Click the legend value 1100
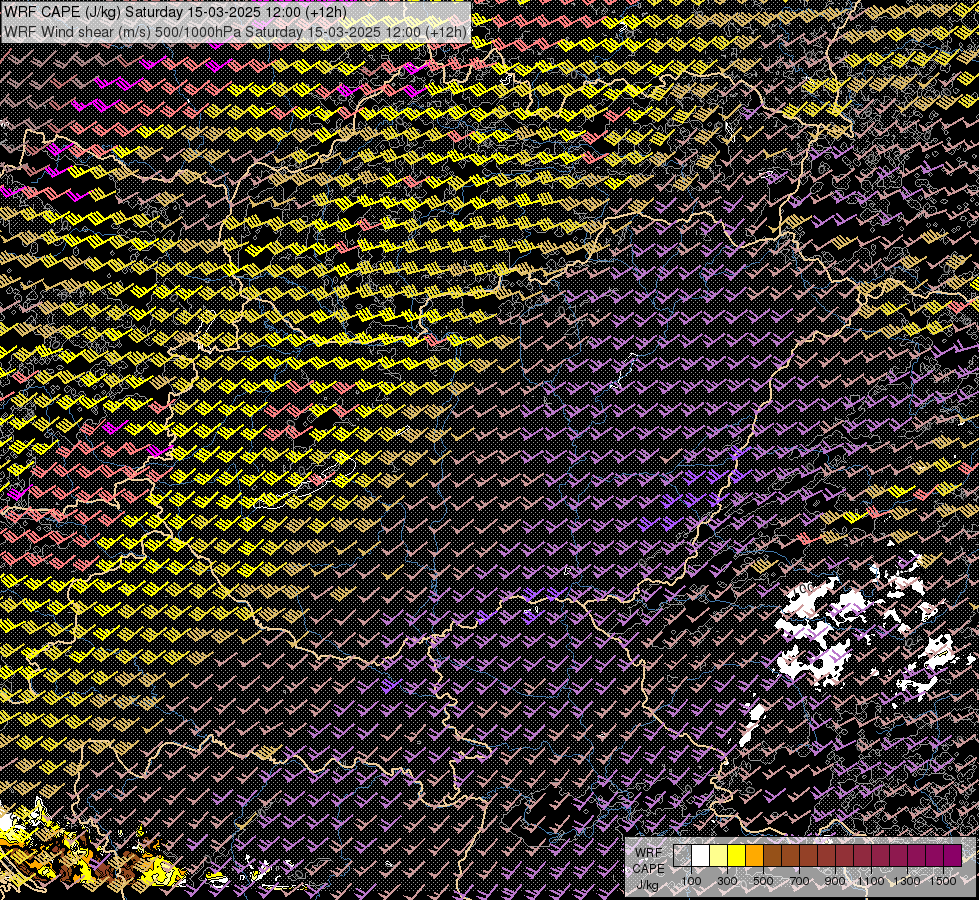The width and height of the screenshot is (979, 900). point(871,881)
